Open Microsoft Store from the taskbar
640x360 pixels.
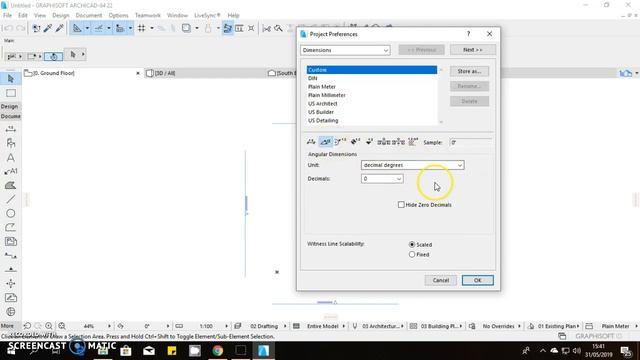[126, 351]
